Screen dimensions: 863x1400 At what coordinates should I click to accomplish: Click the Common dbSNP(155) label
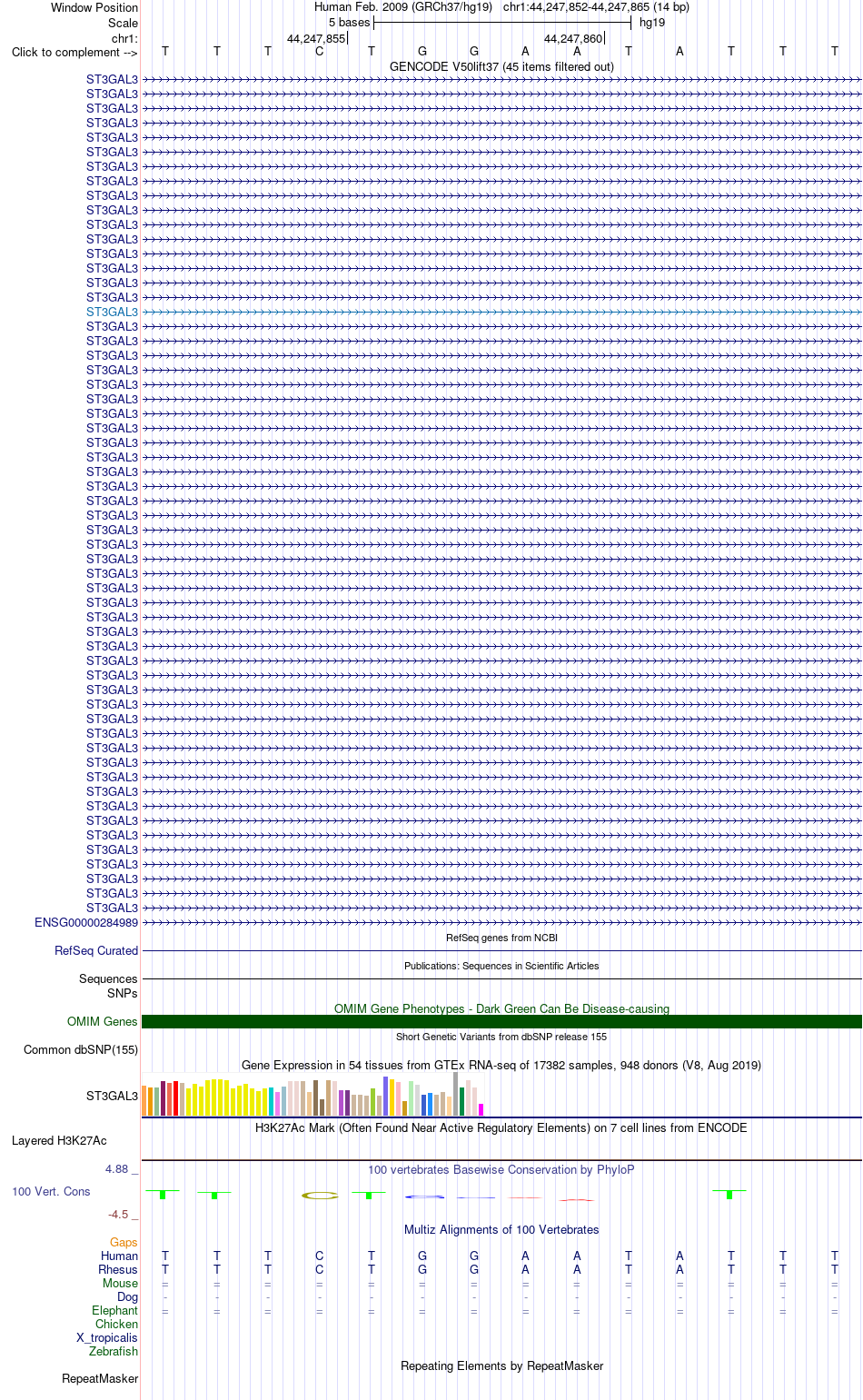81,1050
